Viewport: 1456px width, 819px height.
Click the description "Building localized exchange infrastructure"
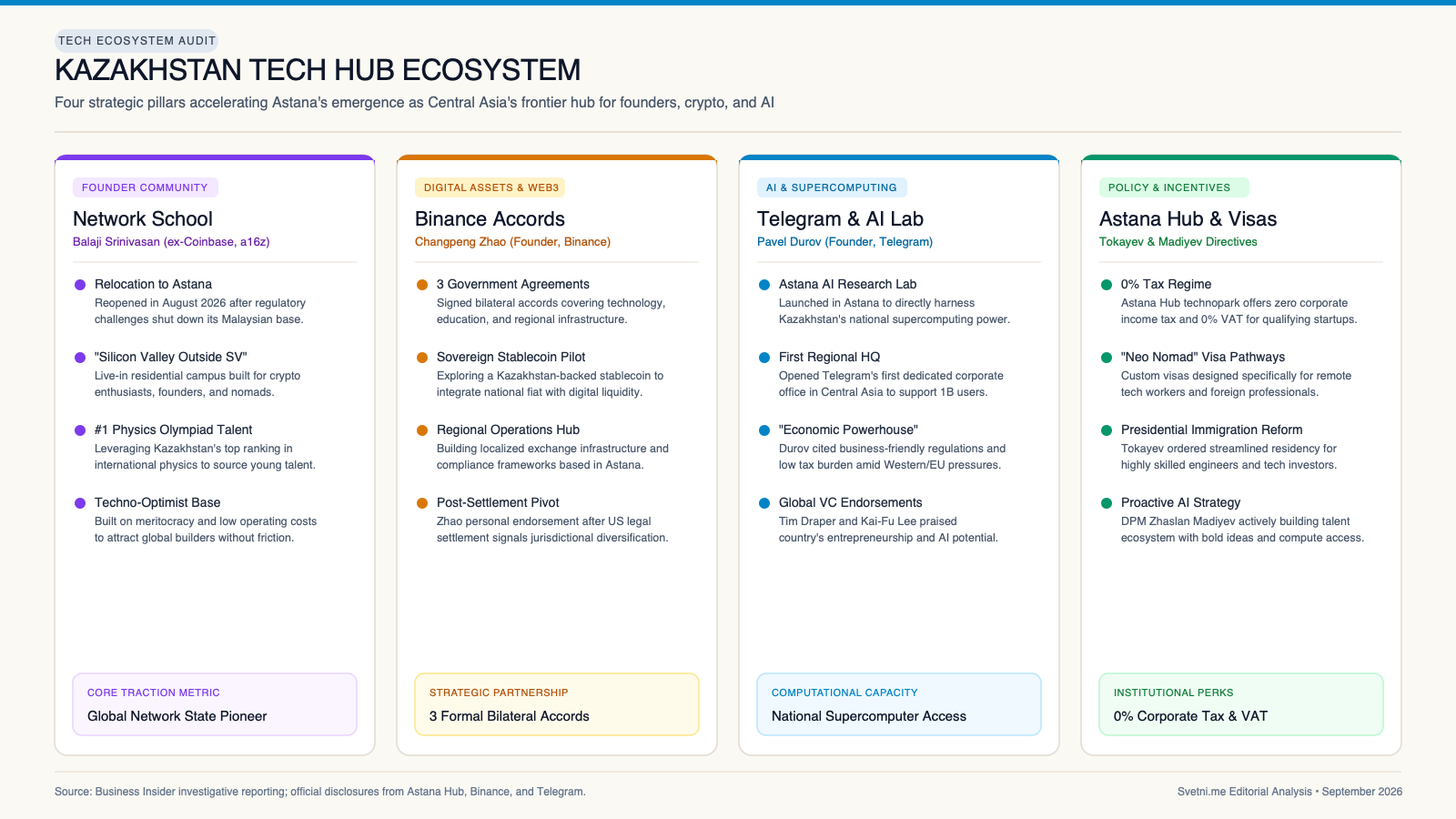click(x=552, y=457)
